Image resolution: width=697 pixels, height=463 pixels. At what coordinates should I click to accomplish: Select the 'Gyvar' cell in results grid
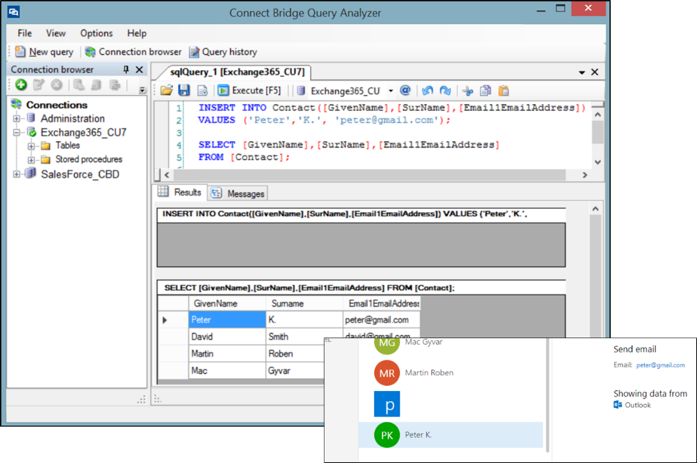[x=295, y=371]
